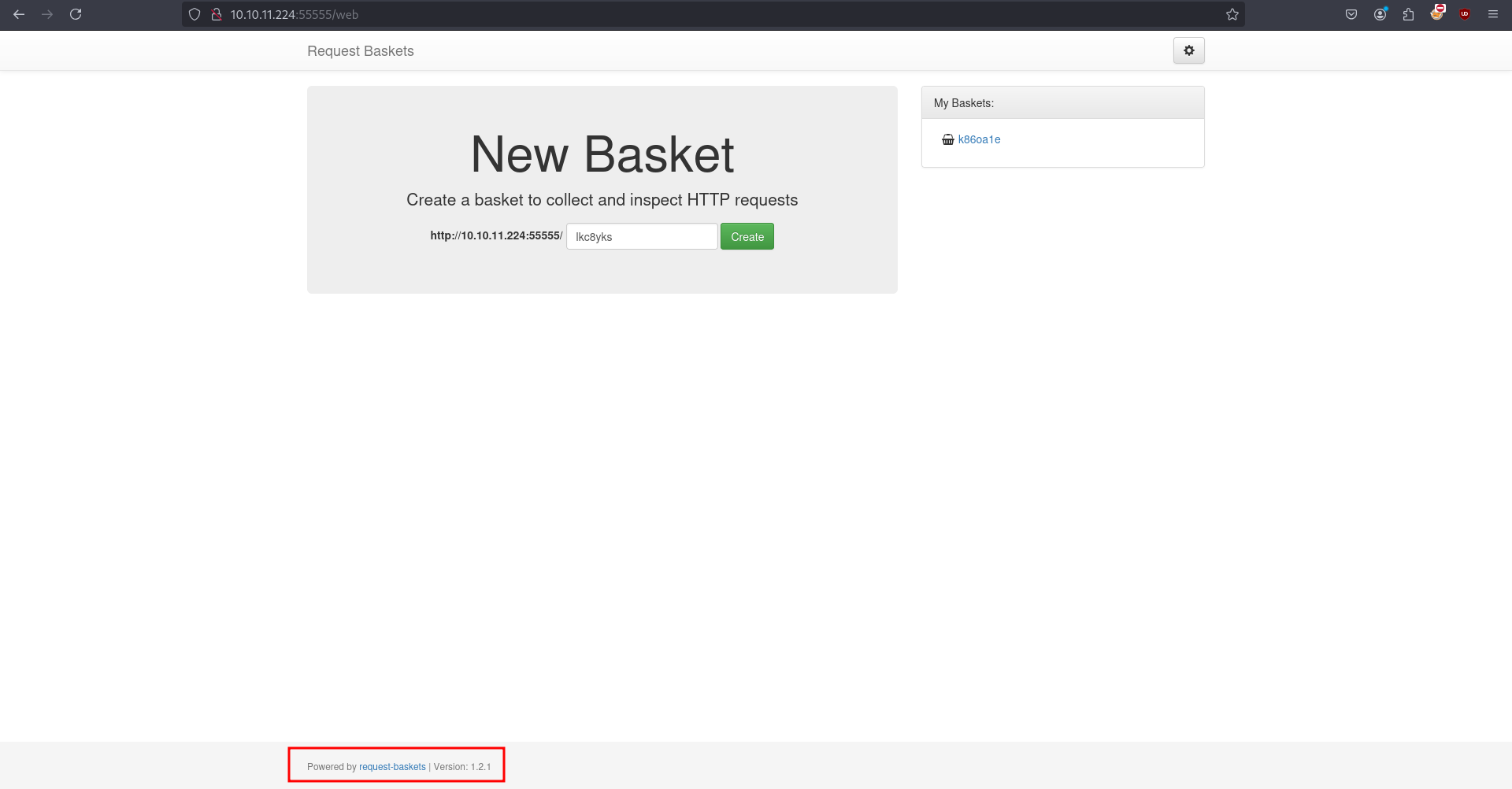
Task: Bookmark this page with the star icon
Action: click(1232, 14)
